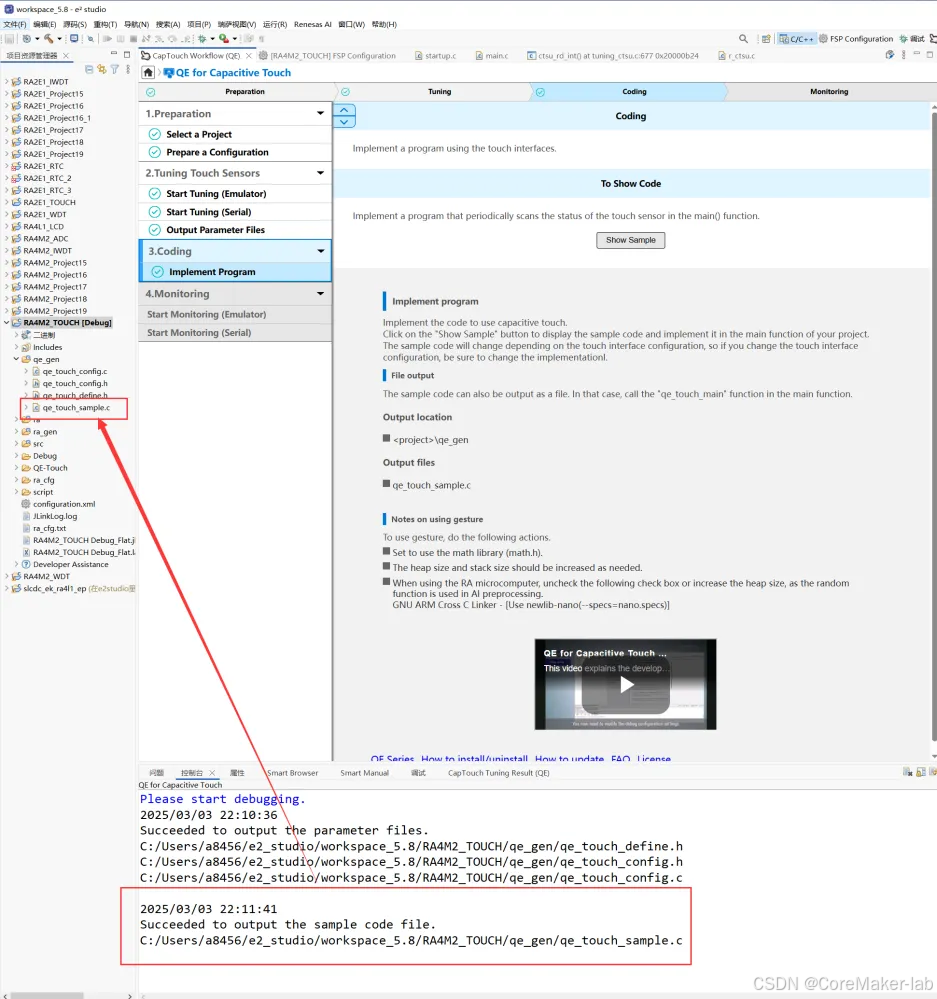937x999 pixels.
Task: Click the Open Perspective icon
Action: click(x=766, y=39)
